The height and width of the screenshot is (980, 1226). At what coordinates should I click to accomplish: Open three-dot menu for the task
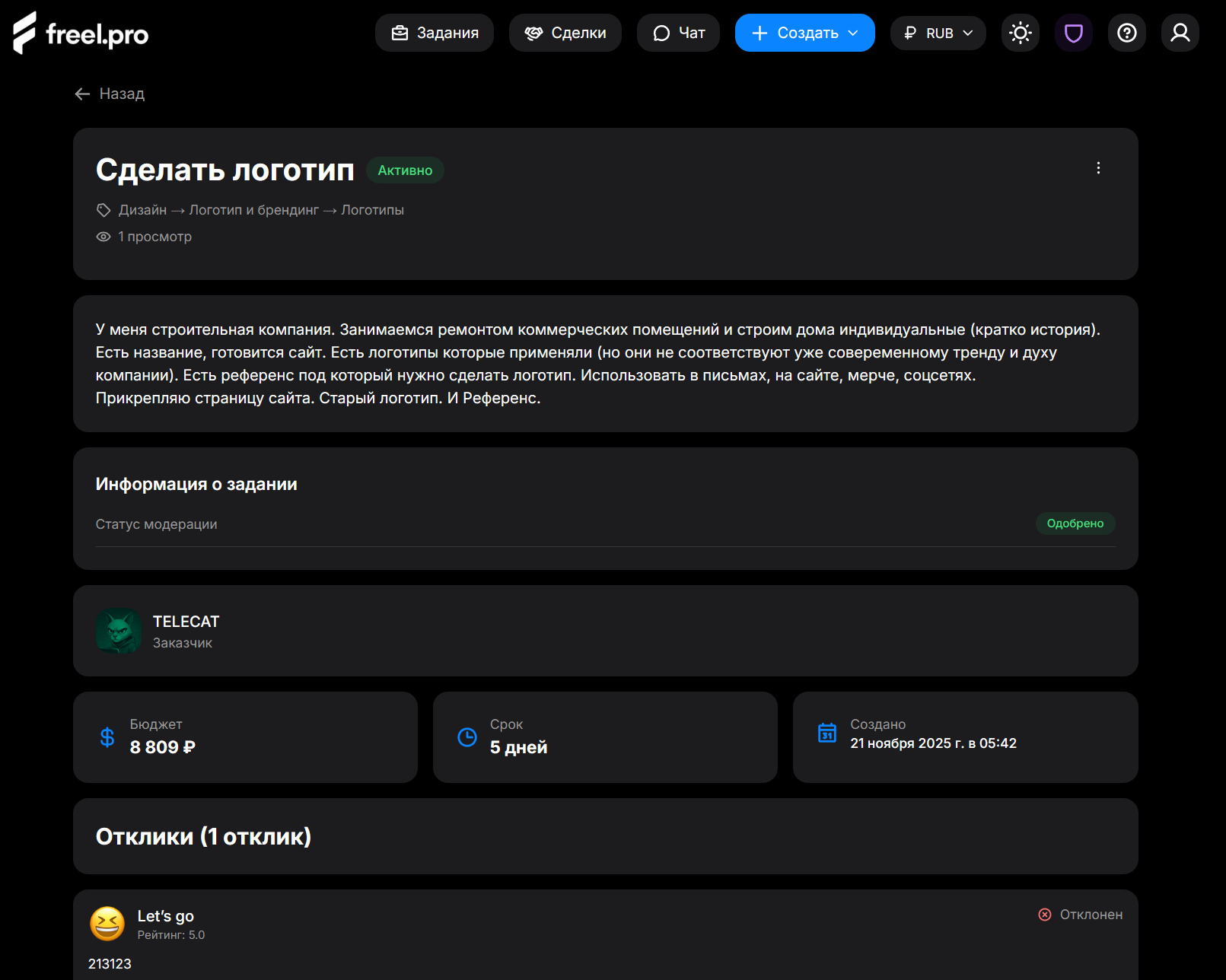point(1097,168)
